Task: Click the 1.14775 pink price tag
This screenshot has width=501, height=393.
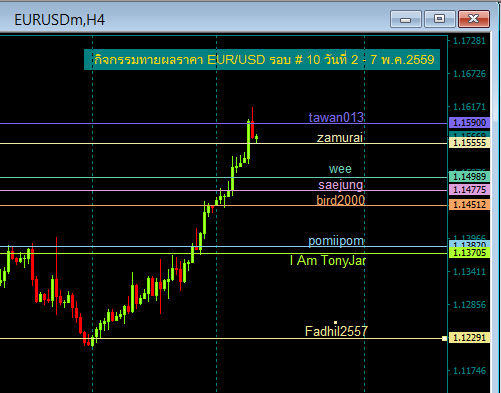Action: point(469,190)
